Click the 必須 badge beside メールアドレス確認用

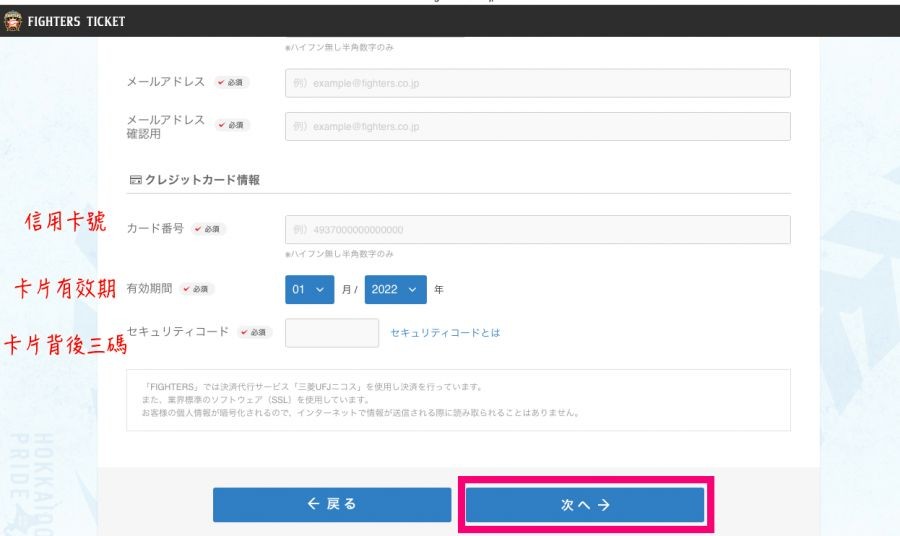point(232,126)
